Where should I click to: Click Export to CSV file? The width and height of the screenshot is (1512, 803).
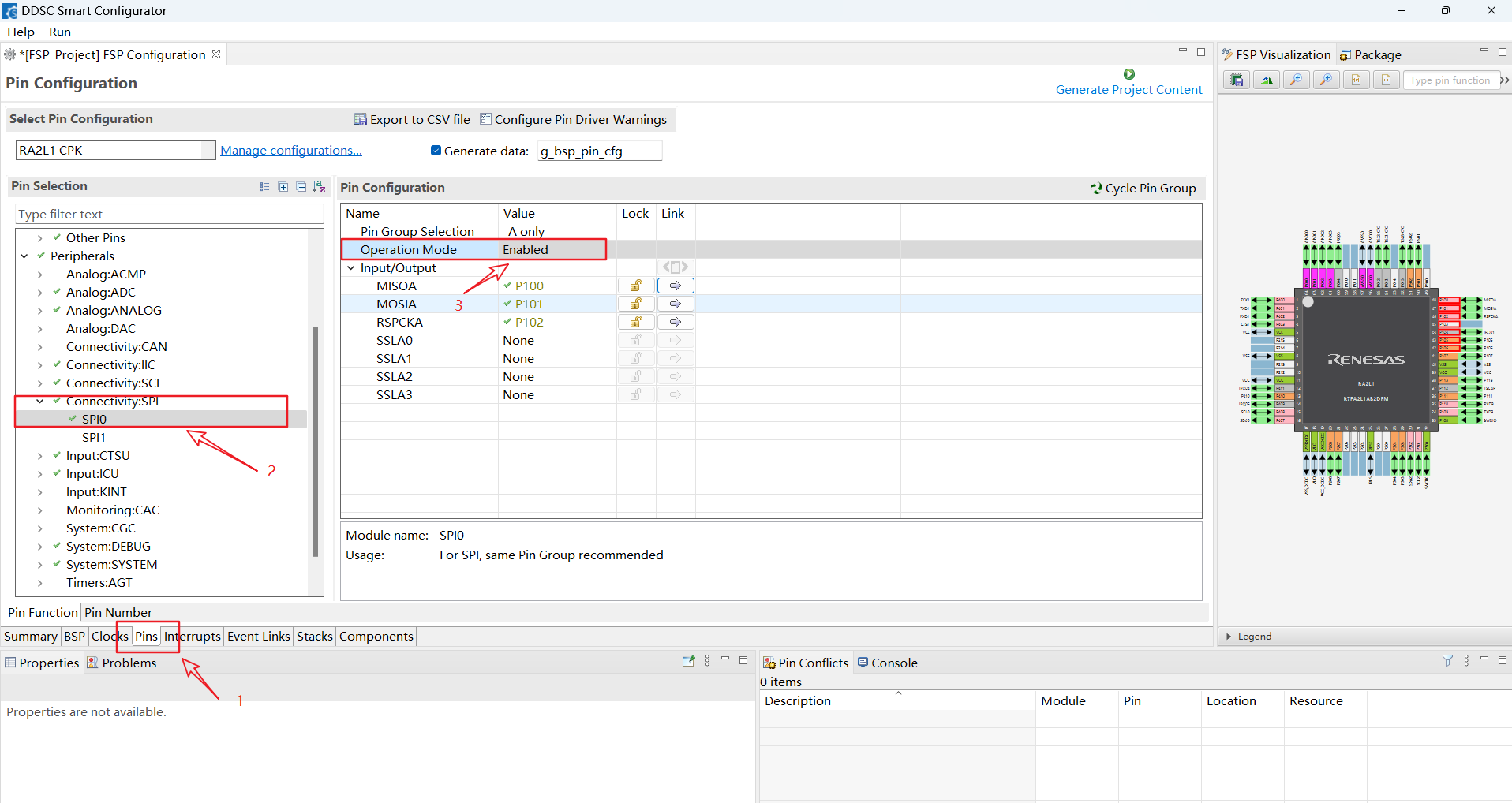pyautogui.click(x=412, y=119)
